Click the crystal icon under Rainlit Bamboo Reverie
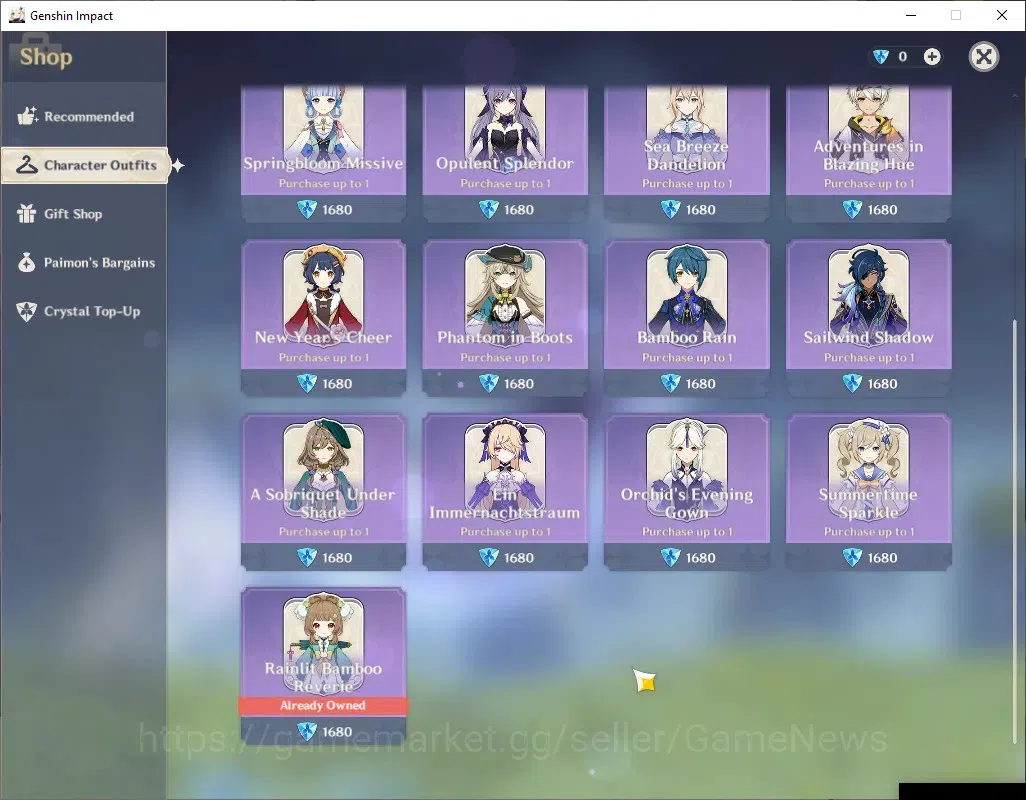The width and height of the screenshot is (1026, 800). click(307, 731)
